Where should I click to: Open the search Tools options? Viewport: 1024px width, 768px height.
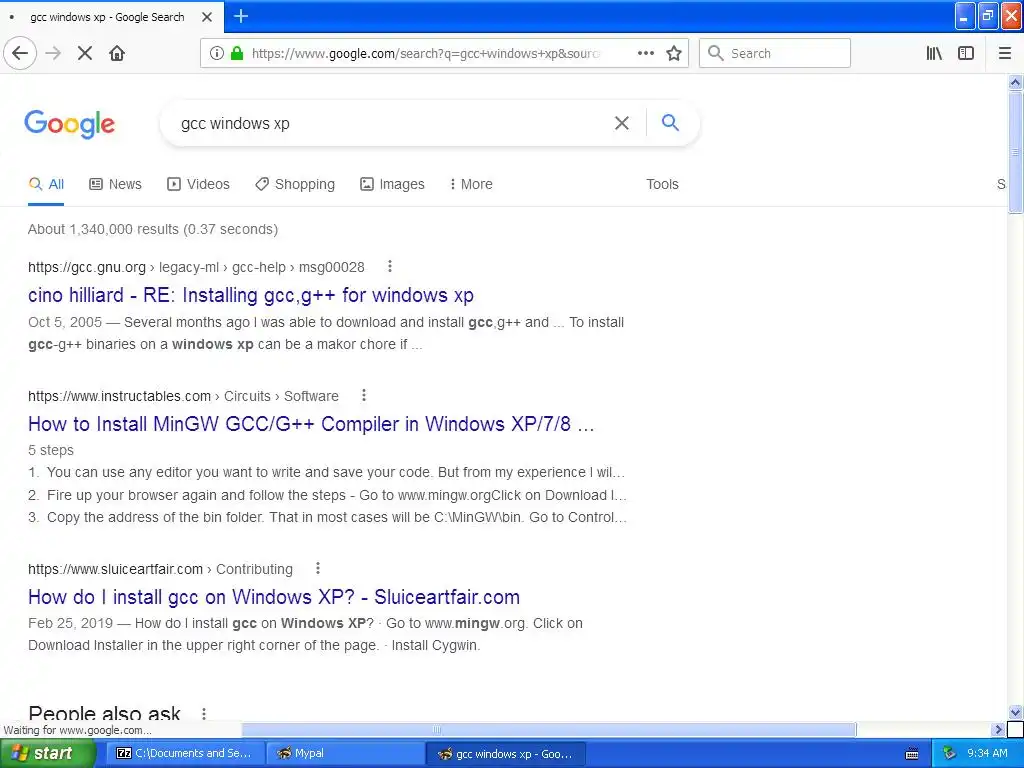[x=662, y=184]
